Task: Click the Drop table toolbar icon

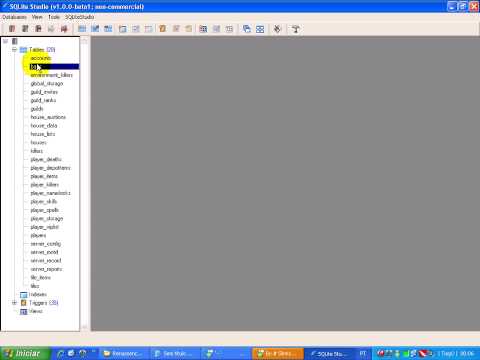Action: (108, 29)
